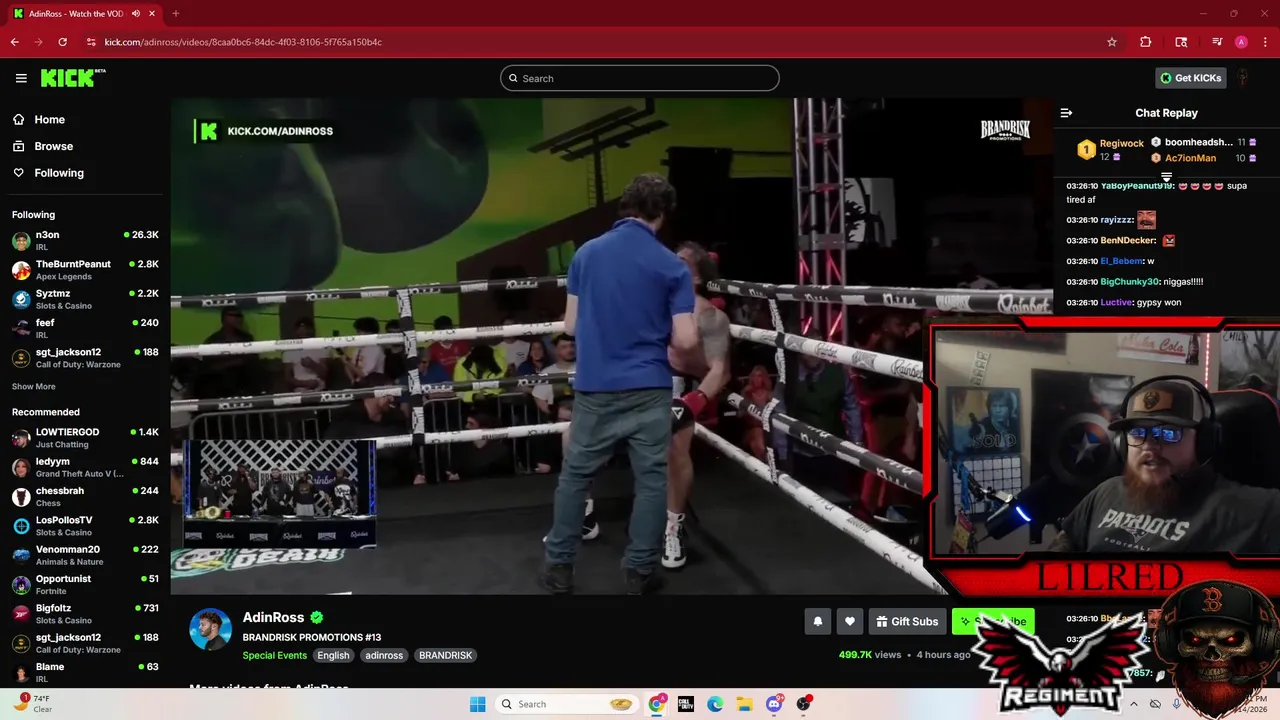This screenshot has width=1280, height=720.
Task: Open the browser Extensions menu
Action: click(x=1145, y=42)
